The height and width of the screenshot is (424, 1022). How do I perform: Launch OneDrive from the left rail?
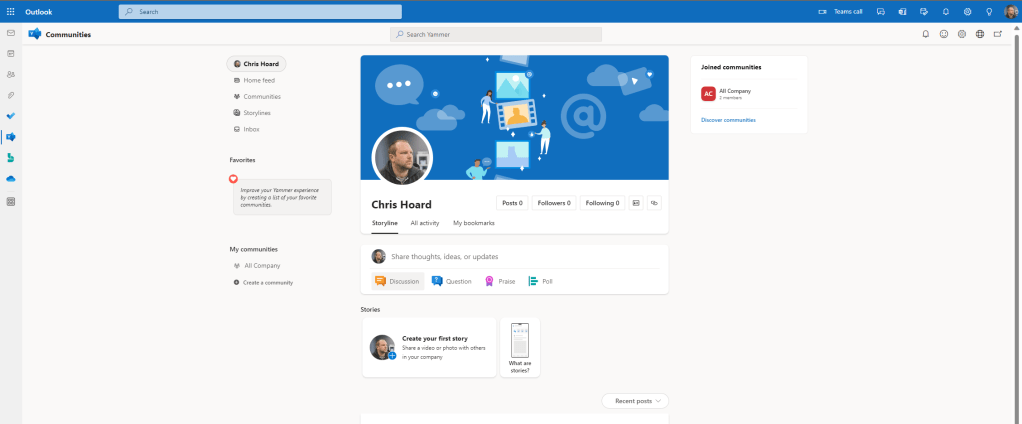tap(11, 178)
